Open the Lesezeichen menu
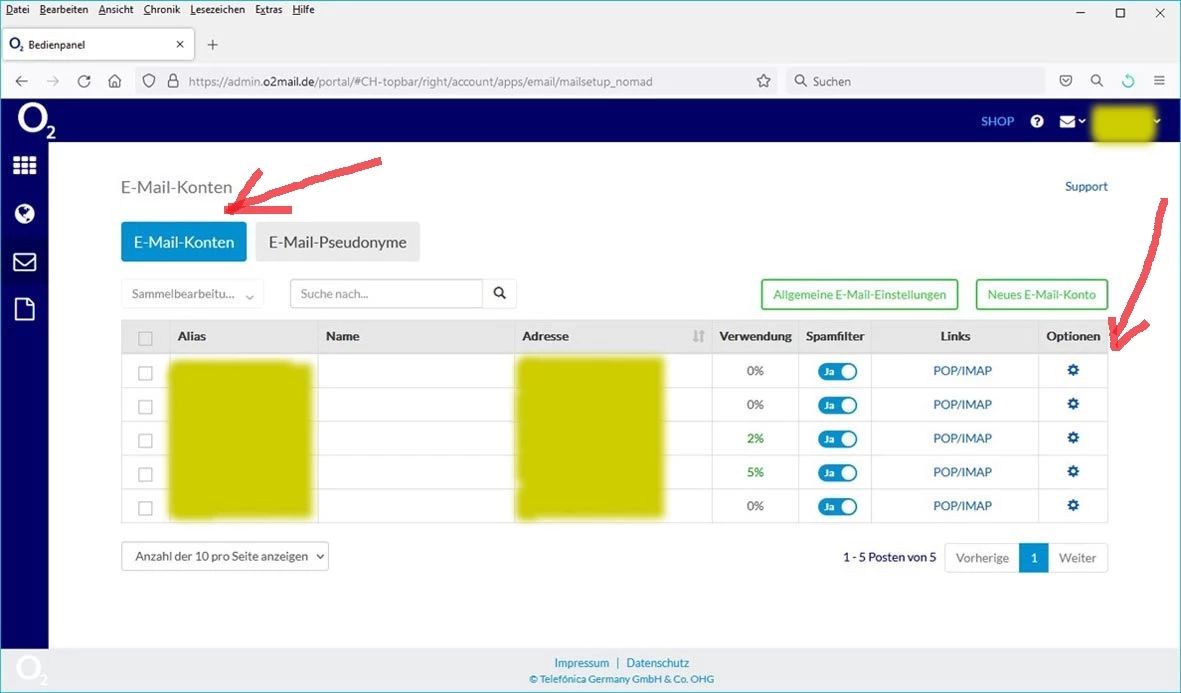Screen dimensions: 1181x693 (217, 10)
